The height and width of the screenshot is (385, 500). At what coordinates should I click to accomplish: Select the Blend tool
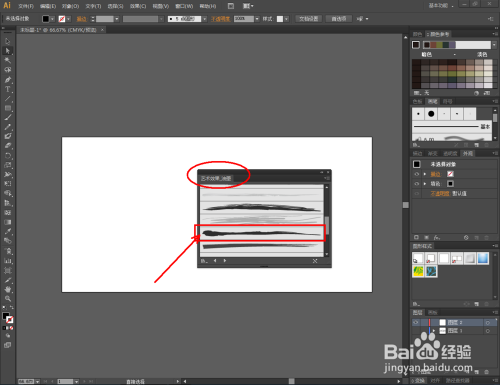(x=7, y=241)
